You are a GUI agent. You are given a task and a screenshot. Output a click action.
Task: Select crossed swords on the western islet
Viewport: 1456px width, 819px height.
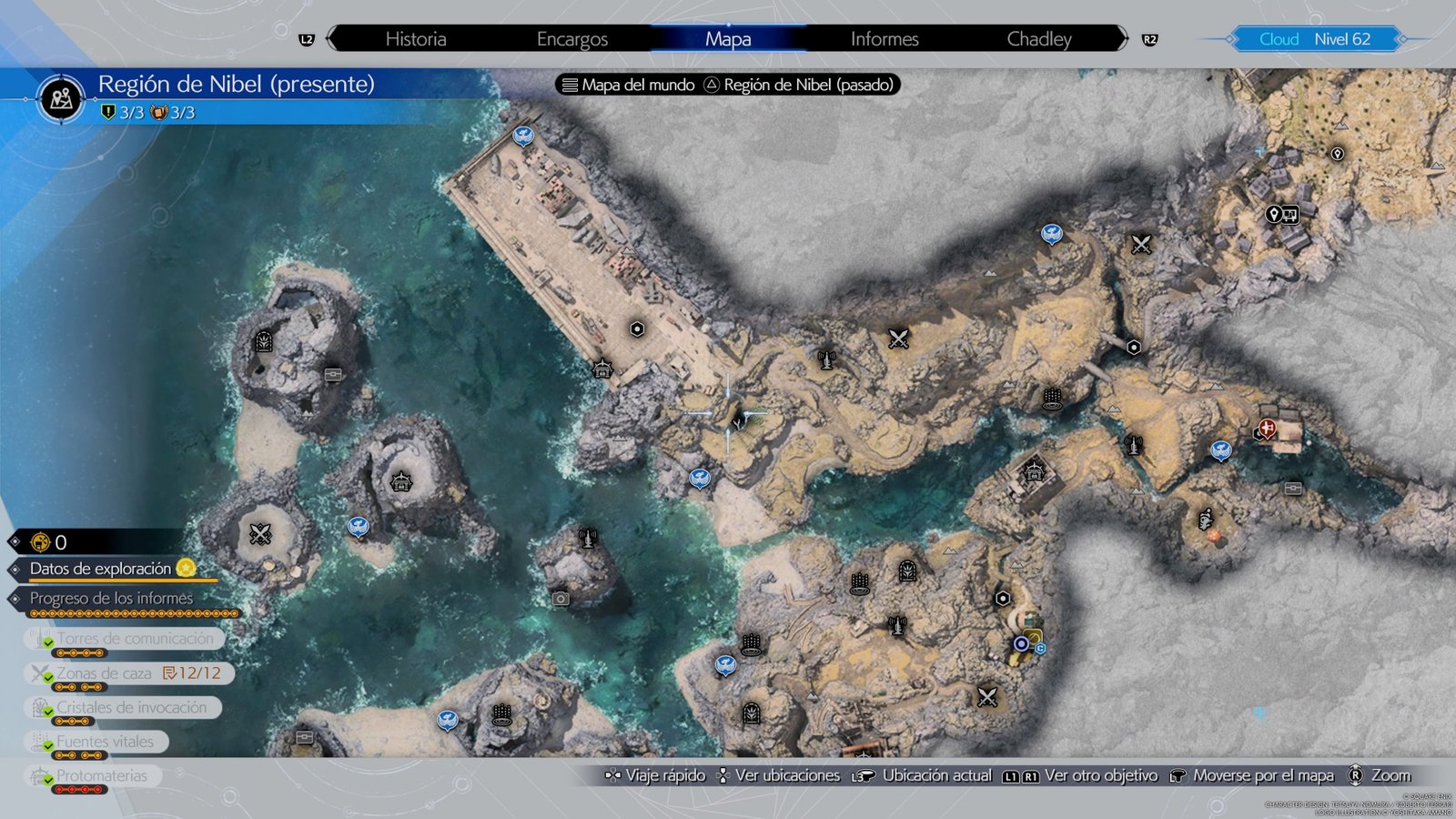pyautogui.click(x=261, y=534)
